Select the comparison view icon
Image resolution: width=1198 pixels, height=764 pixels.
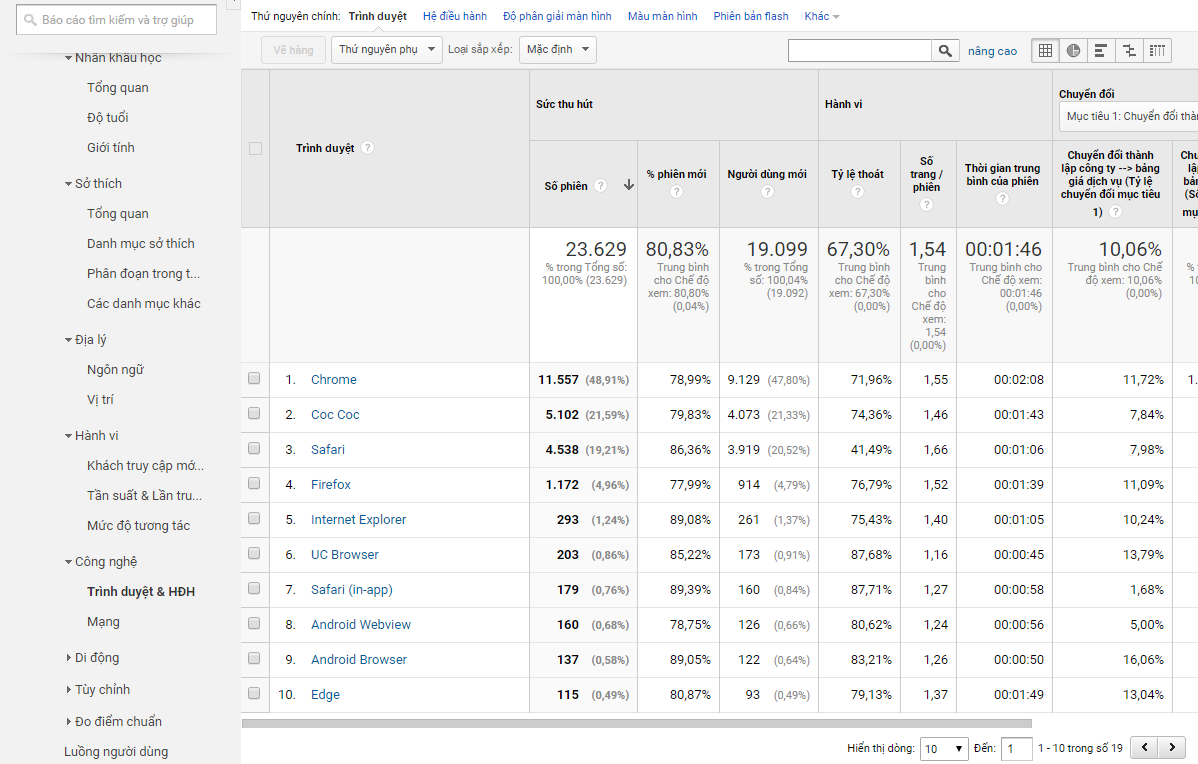click(1129, 50)
